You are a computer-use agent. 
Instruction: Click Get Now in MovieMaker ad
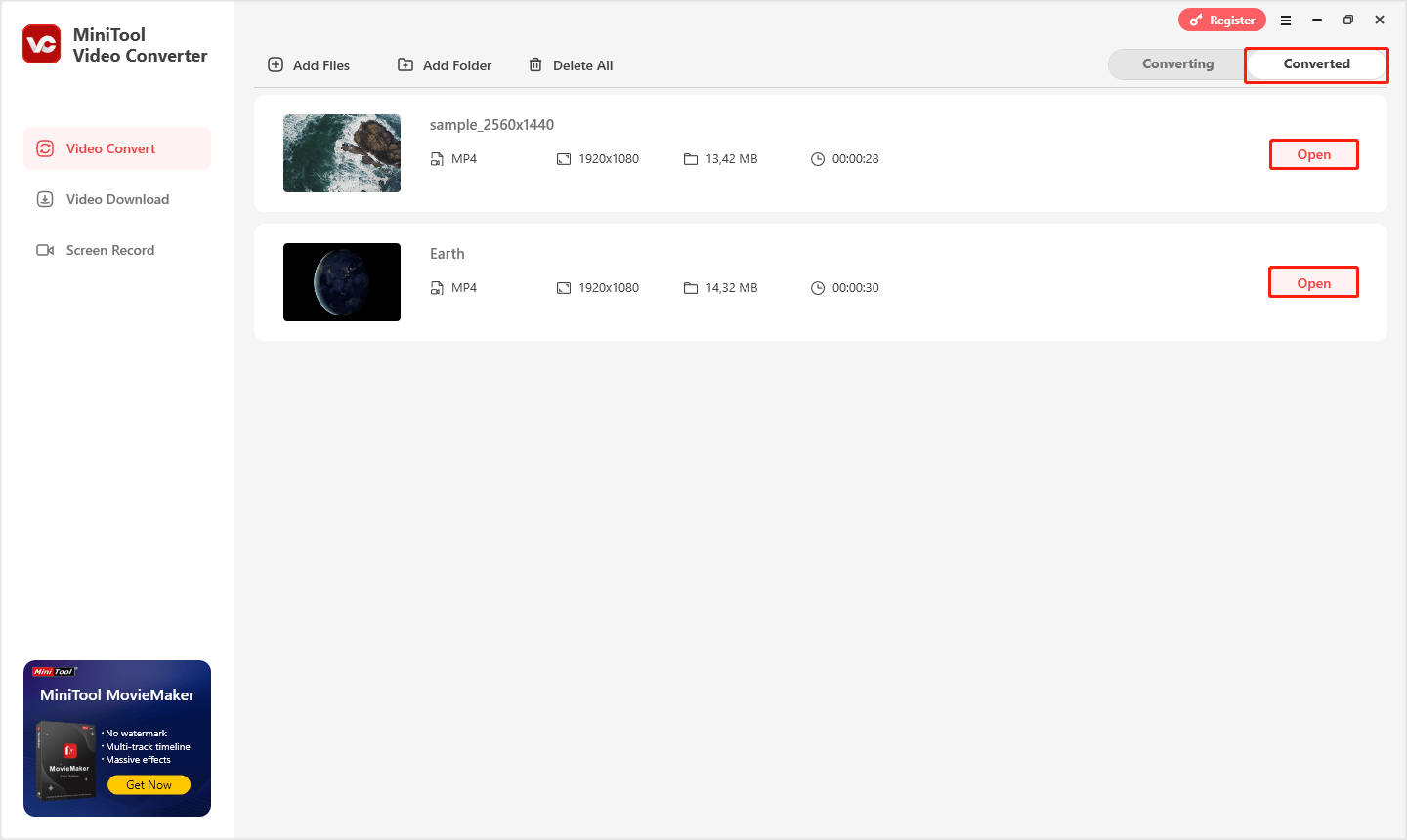click(149, 784)
